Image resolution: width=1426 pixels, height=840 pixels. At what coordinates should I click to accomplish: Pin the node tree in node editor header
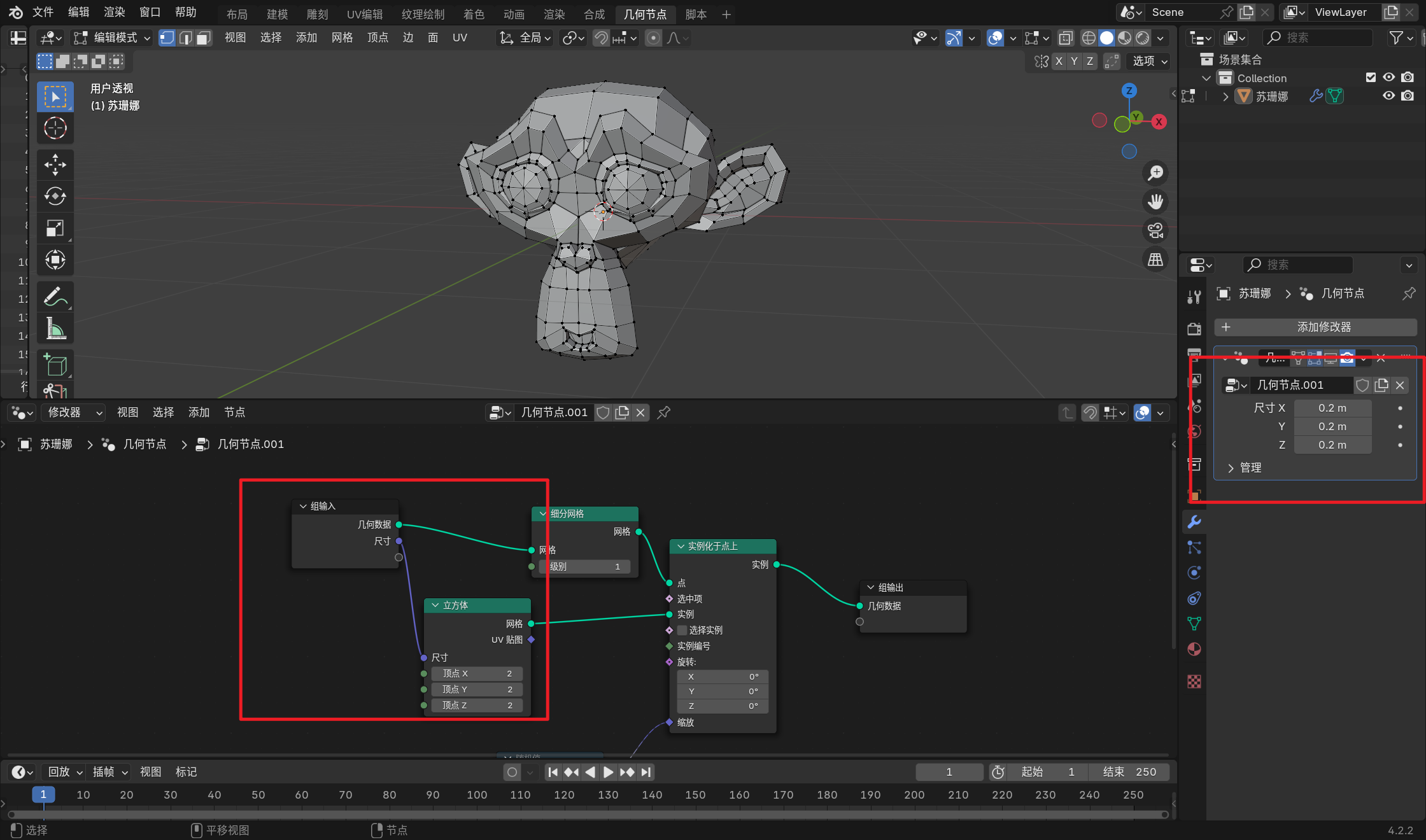point(664,412)
